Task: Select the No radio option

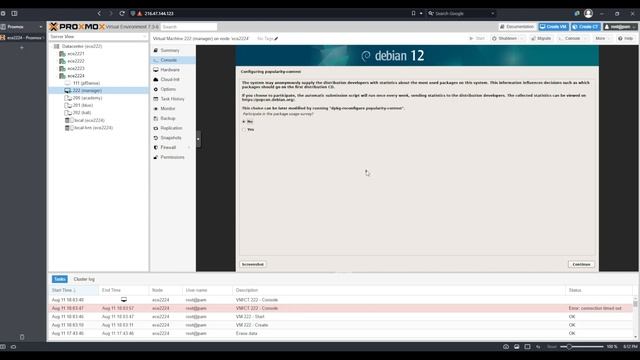Action: click(244, 122)
